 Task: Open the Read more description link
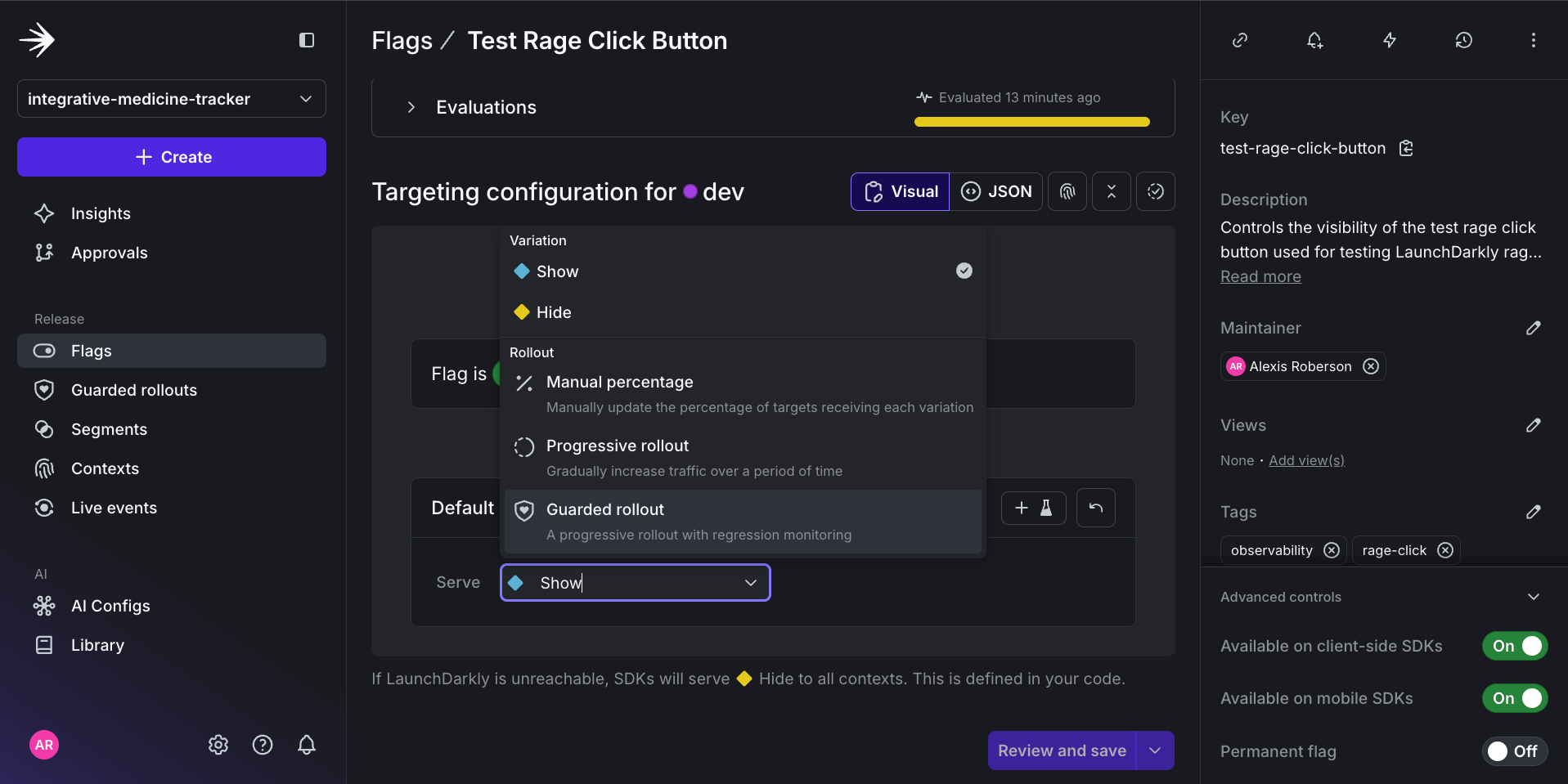pos(1260,276)
